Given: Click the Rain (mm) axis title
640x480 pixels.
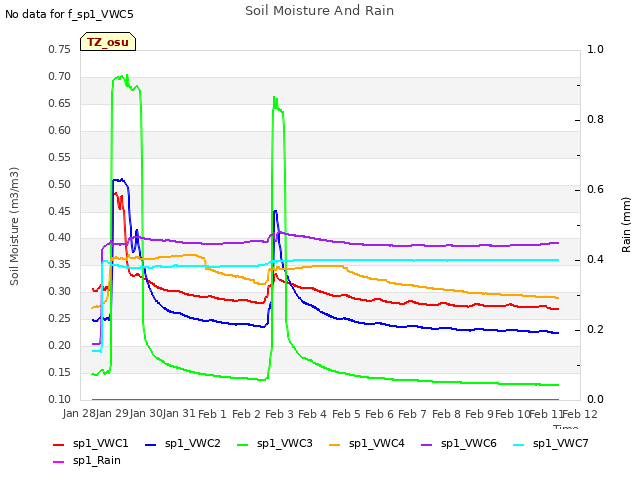Looking at the screenshot, I should (626, 225).
